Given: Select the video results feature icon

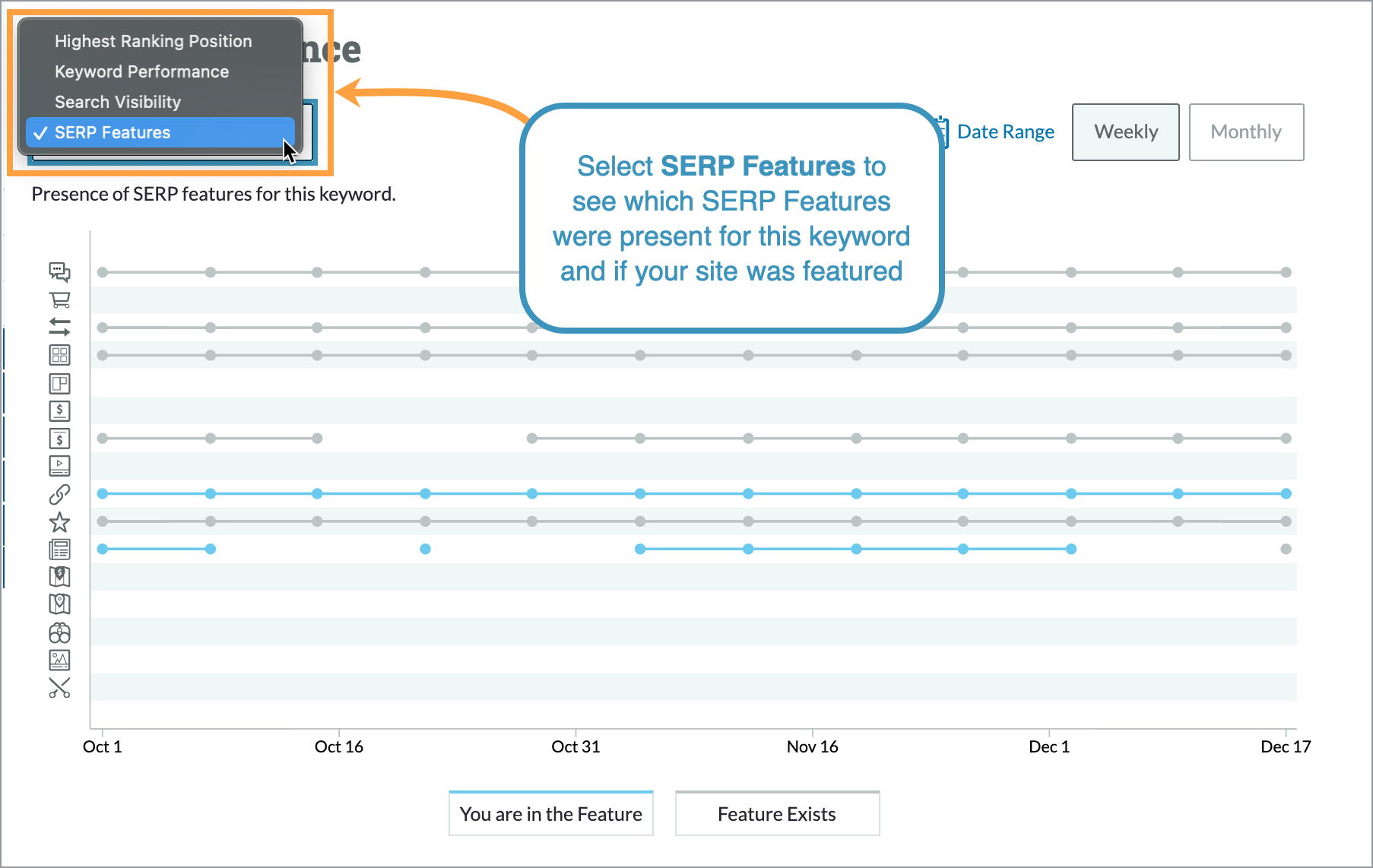Looking at the screenshot, I should [x=59, y=465].
